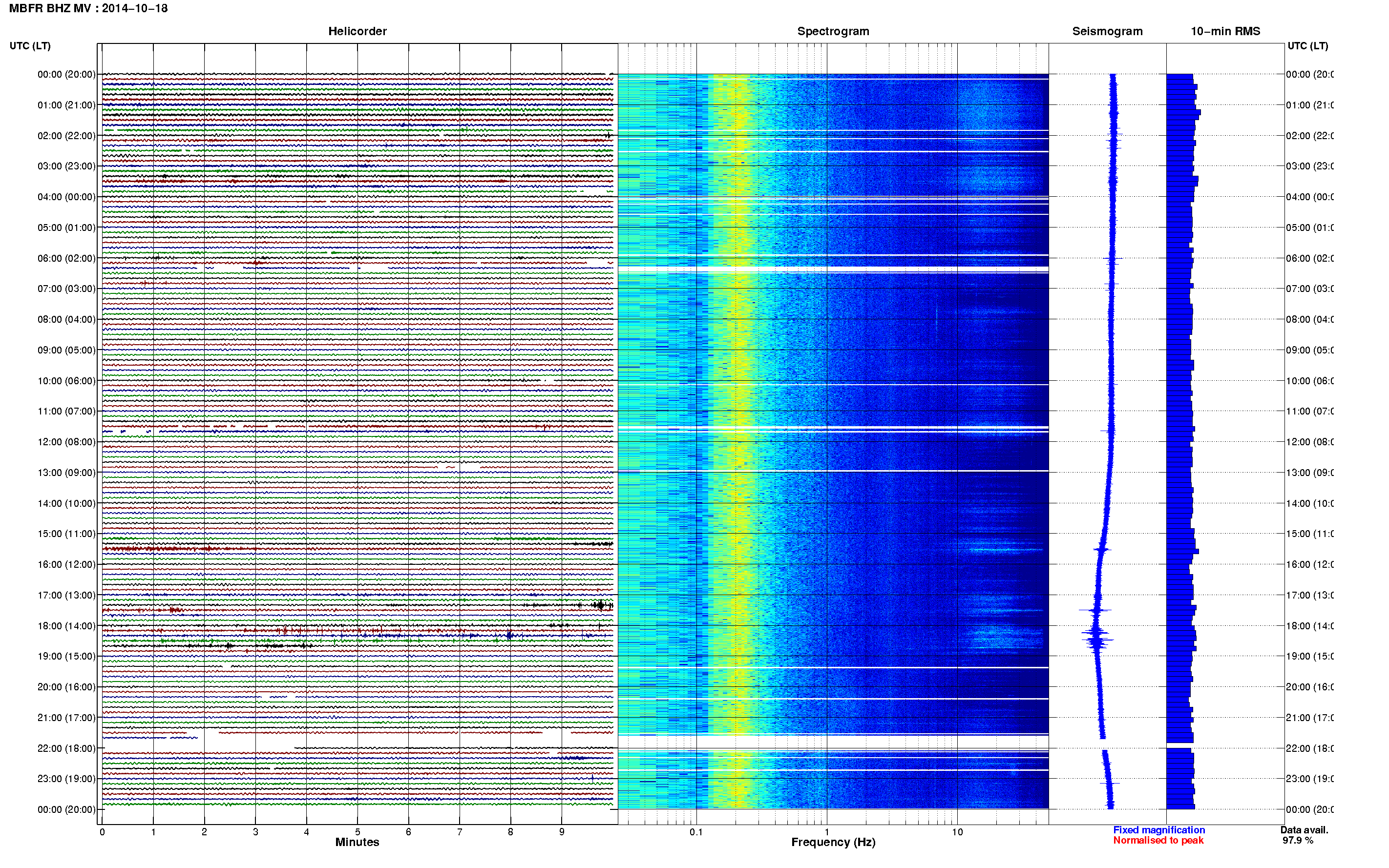
Task: Click the 'Seismogram' panel heading
Action: [x=1107, y=31]
